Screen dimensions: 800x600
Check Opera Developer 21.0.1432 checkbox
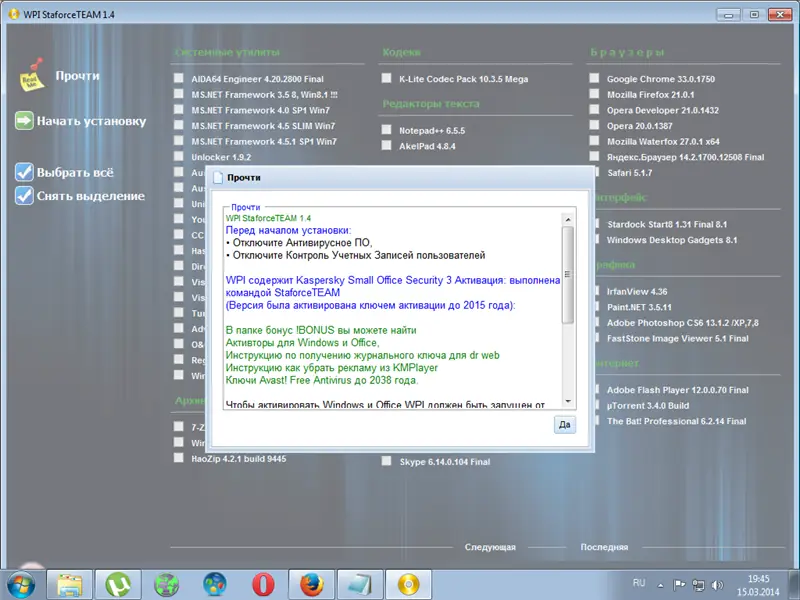[594, 109]
